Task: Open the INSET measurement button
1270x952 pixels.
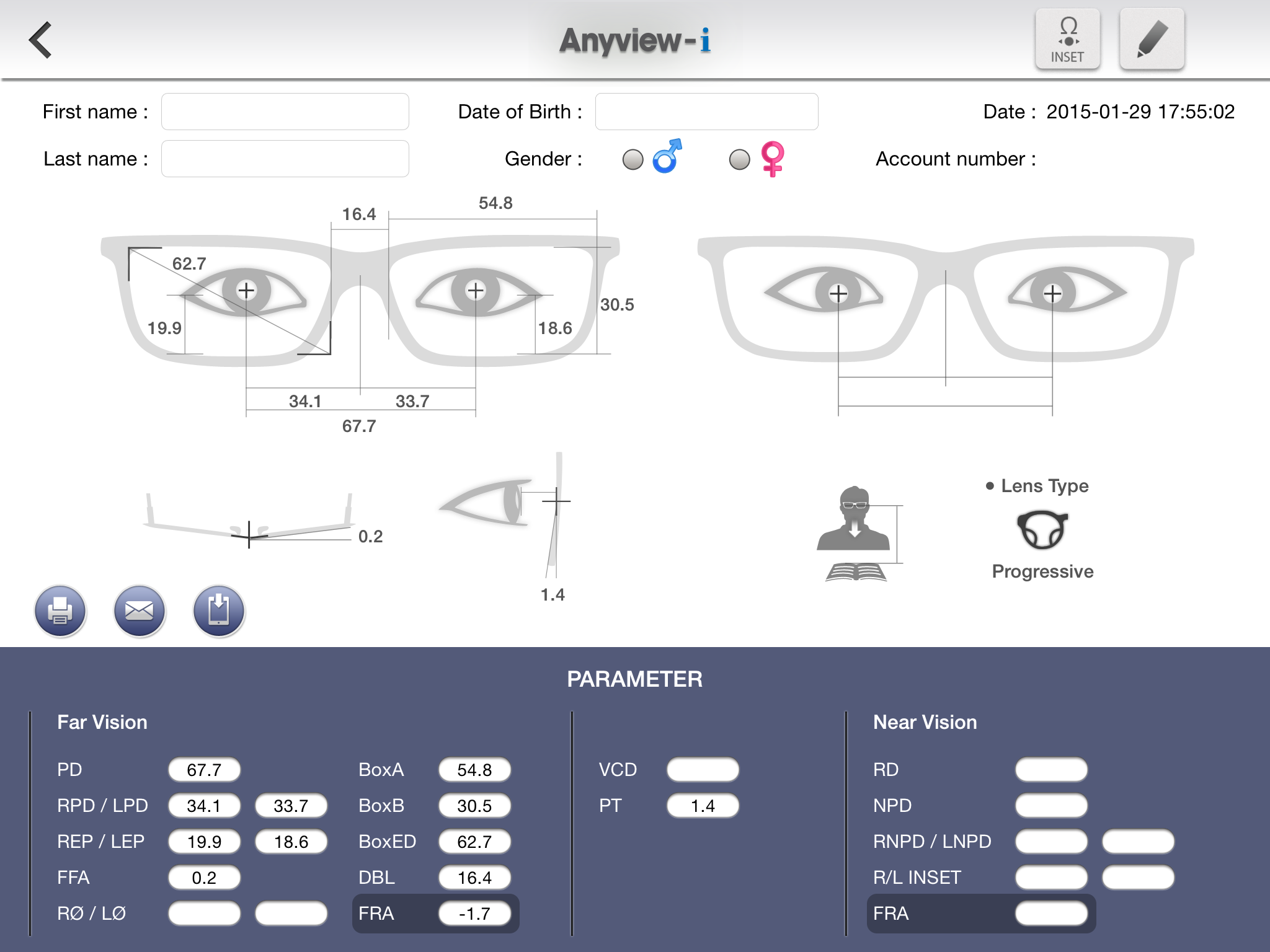Action: 1068,39
